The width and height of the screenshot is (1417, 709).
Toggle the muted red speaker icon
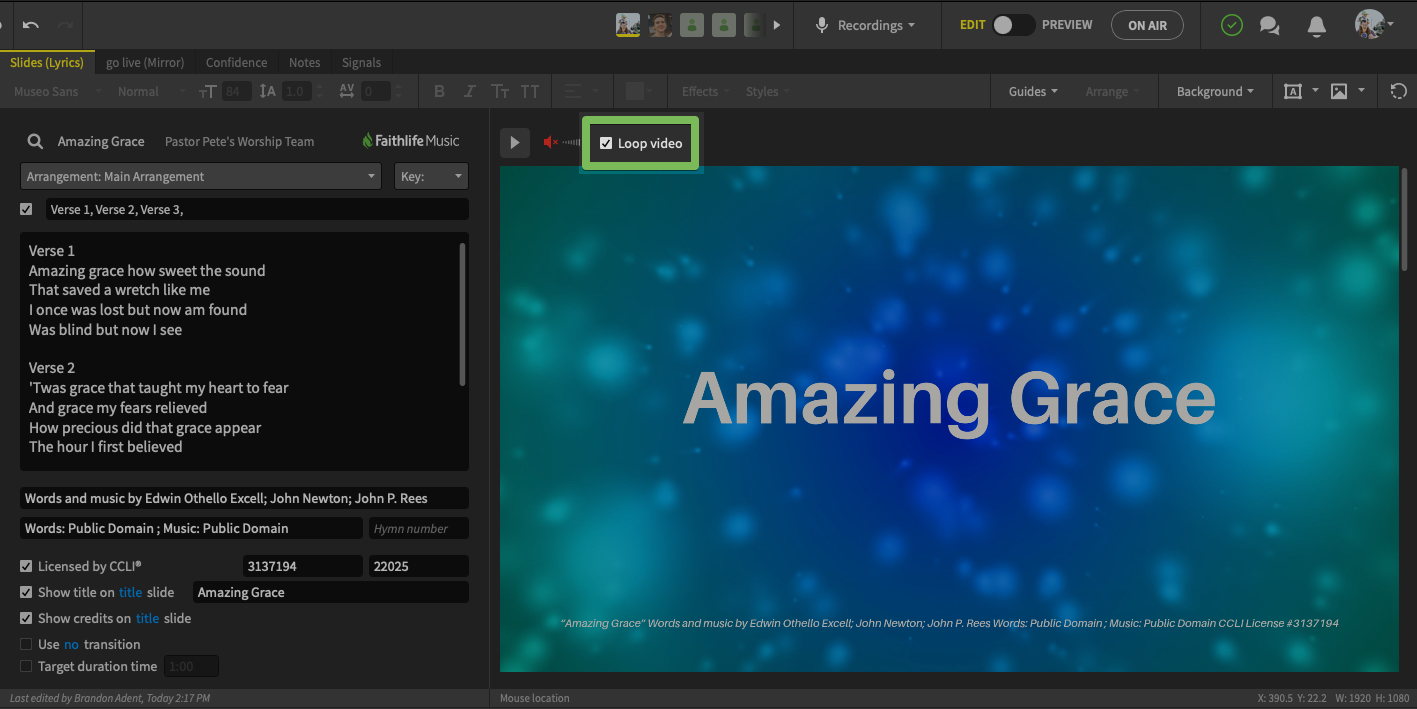tap(550, 143)
